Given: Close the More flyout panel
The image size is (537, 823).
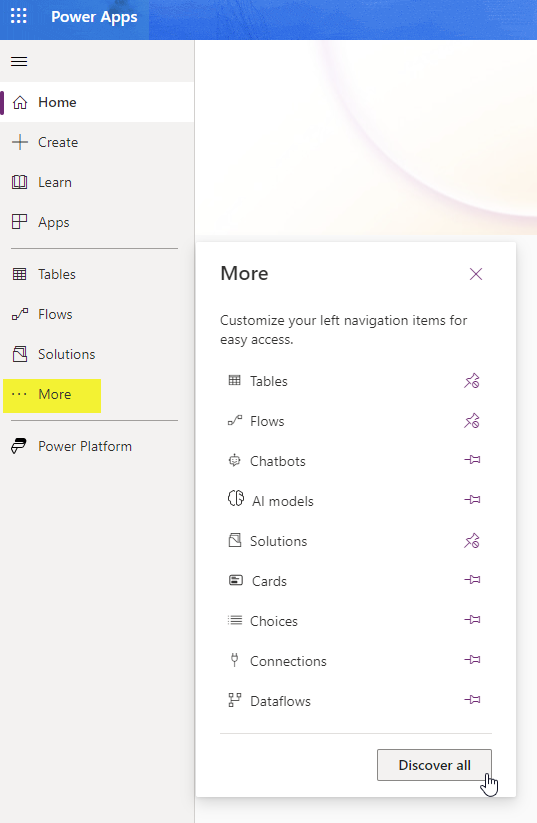Looking at the screenshot, I should [476, 274].
